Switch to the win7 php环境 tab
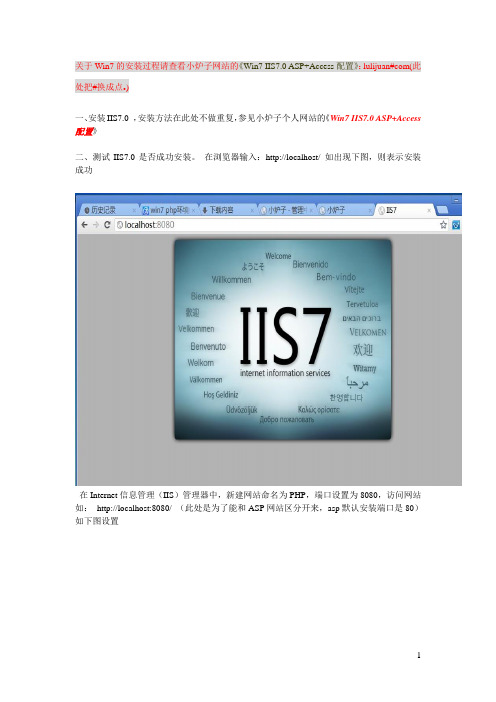496x702 pixels. pos(169,210)
